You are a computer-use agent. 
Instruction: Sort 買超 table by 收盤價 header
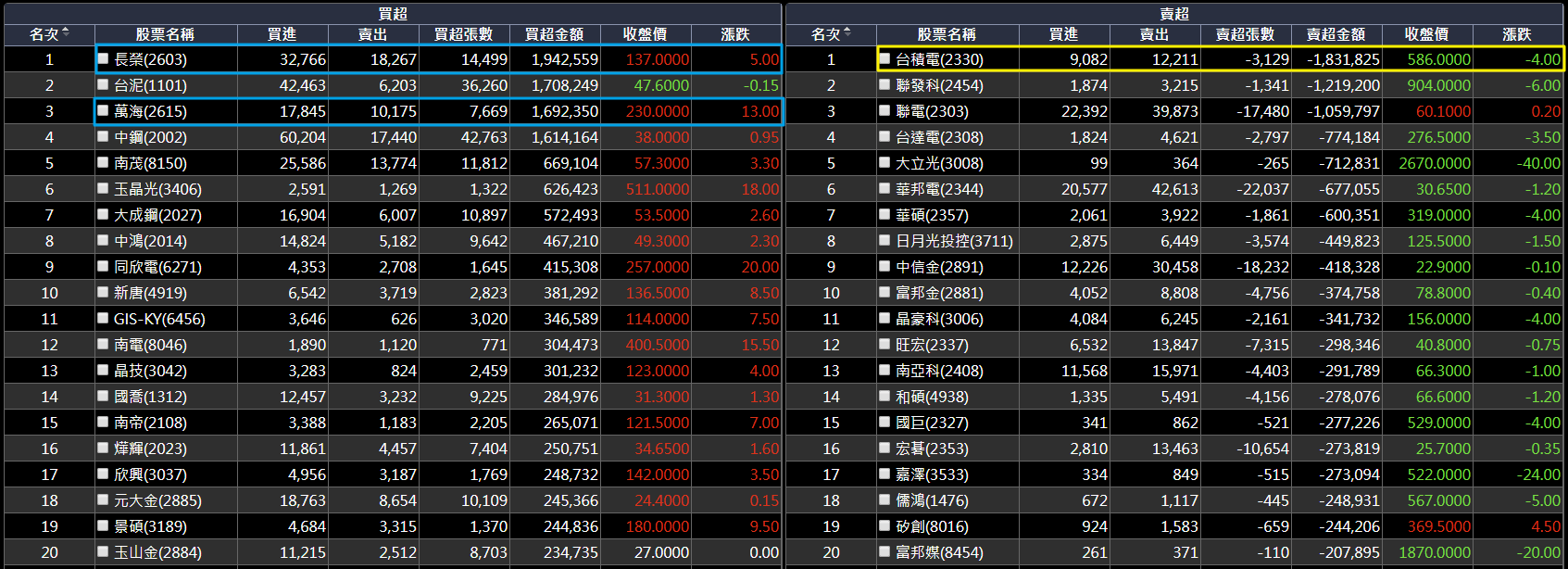[x=646, y=34]
